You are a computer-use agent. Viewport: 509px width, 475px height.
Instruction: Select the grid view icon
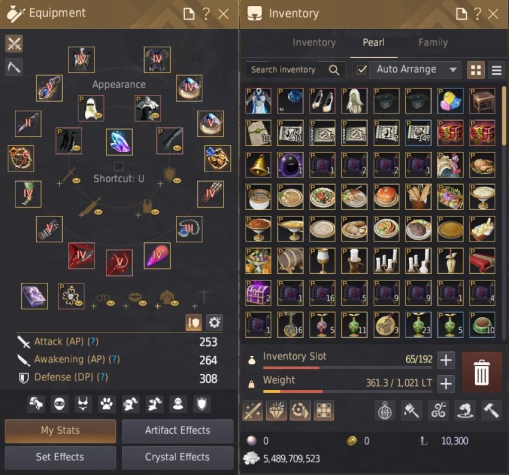click(476, 70)
